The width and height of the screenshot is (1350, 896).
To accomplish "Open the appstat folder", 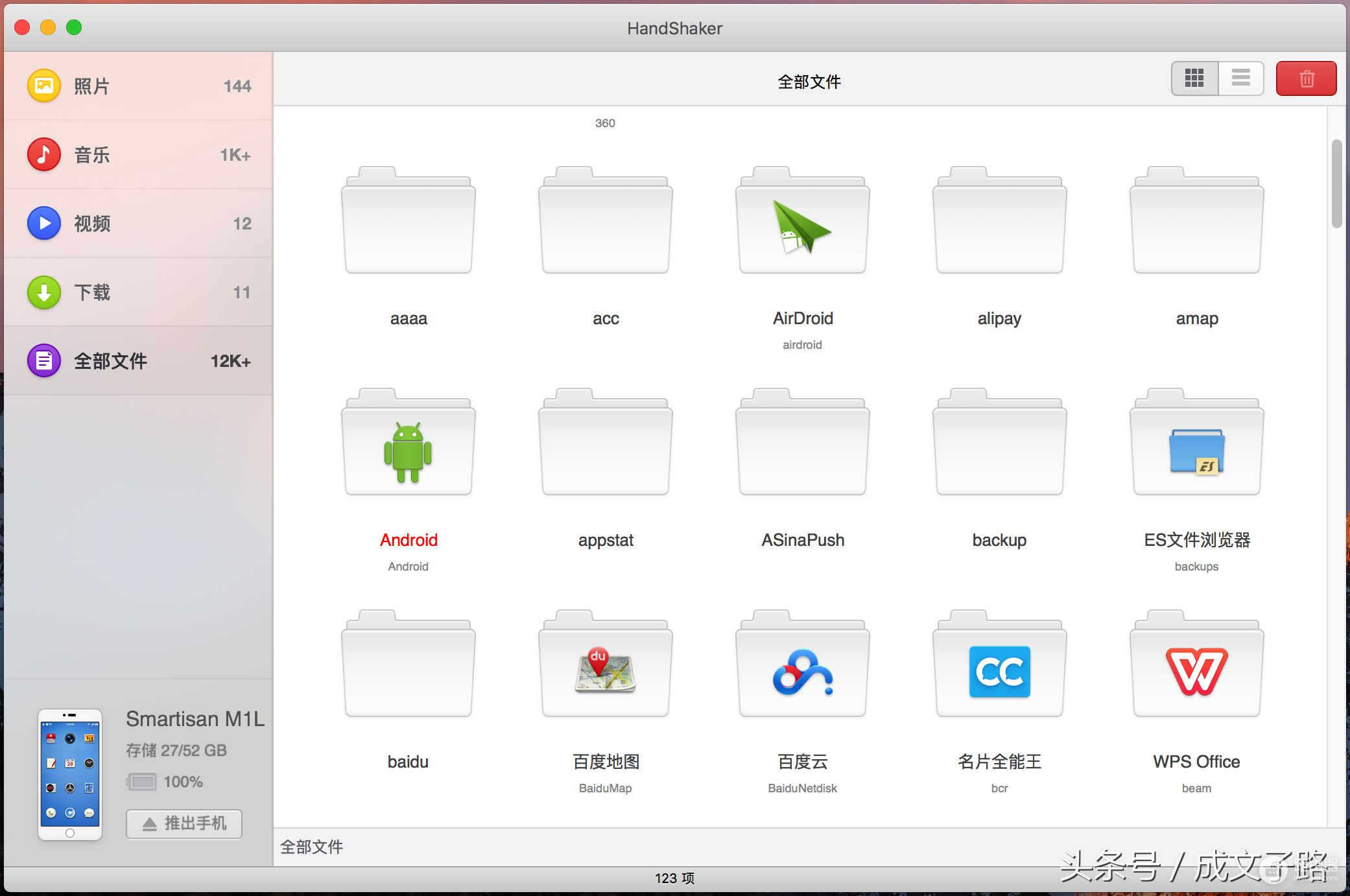I will [x=606, y=442].
